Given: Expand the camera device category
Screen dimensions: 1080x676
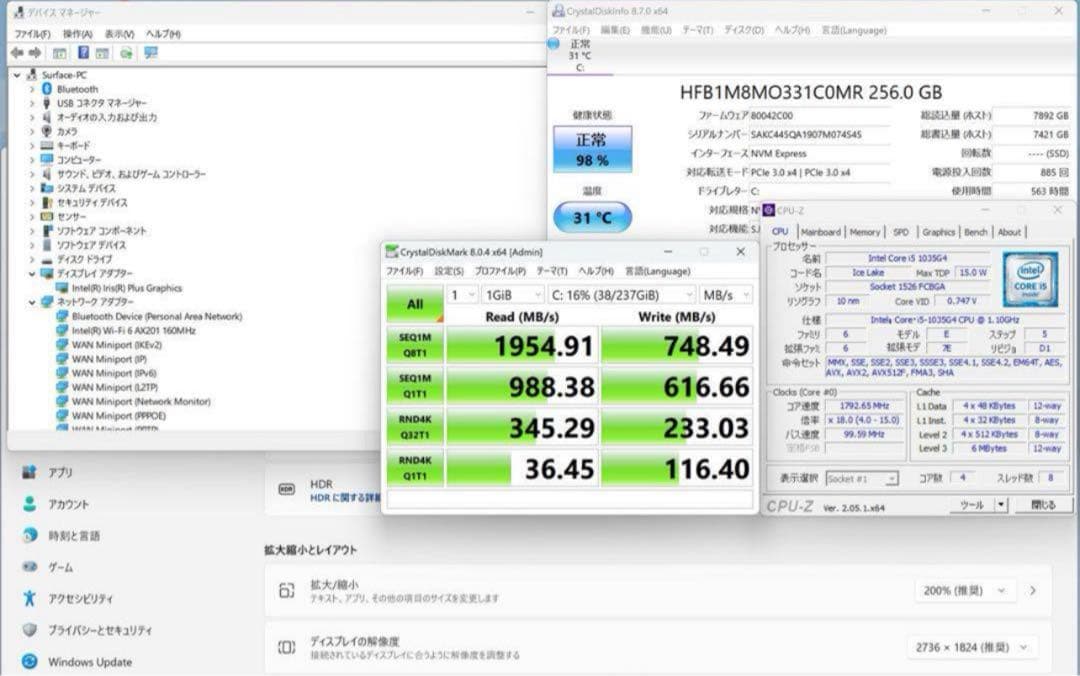Looking at the screenshot, I should pos(32,131).
